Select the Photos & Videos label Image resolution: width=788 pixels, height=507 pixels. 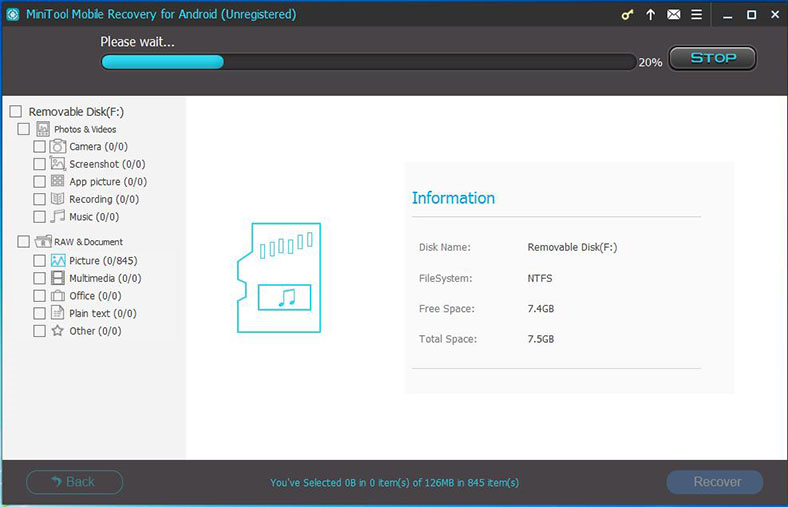point(85,129)
